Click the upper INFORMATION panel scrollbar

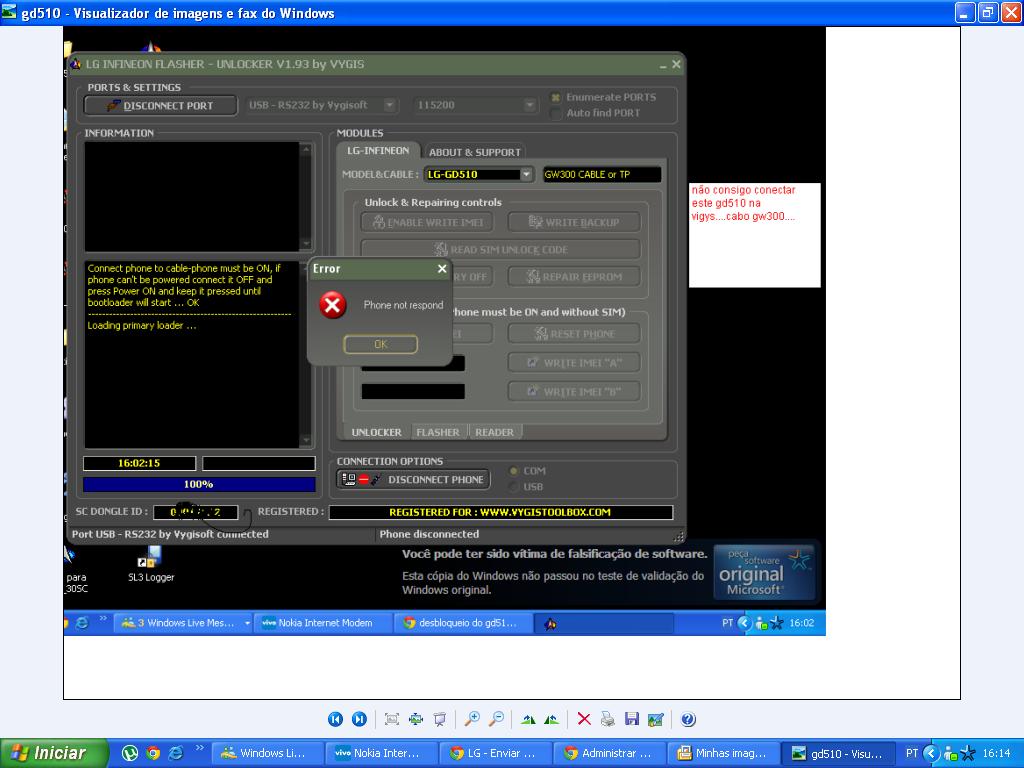point(306,196)
